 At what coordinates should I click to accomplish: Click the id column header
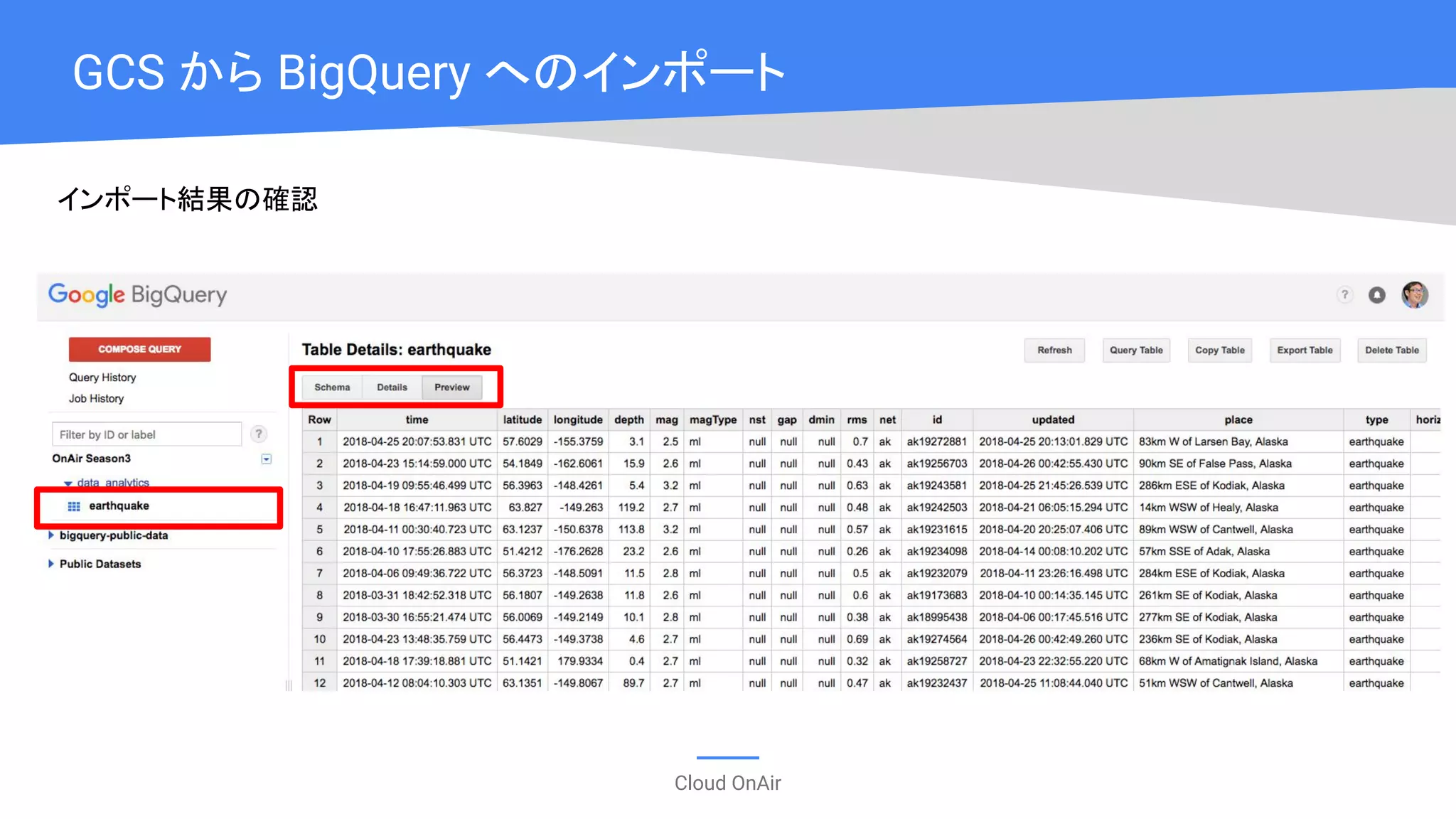[x=937, y=419]
